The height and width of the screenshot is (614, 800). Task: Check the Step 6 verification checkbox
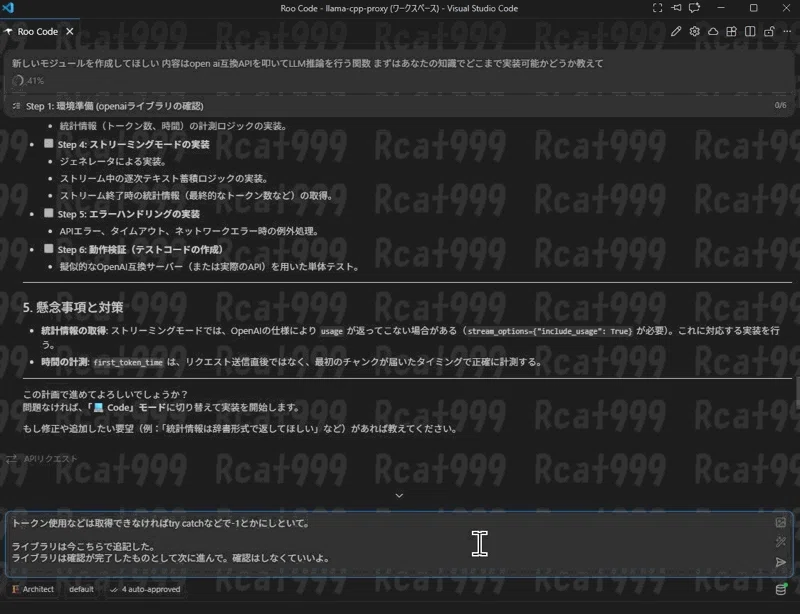click(x=48, y=249)
